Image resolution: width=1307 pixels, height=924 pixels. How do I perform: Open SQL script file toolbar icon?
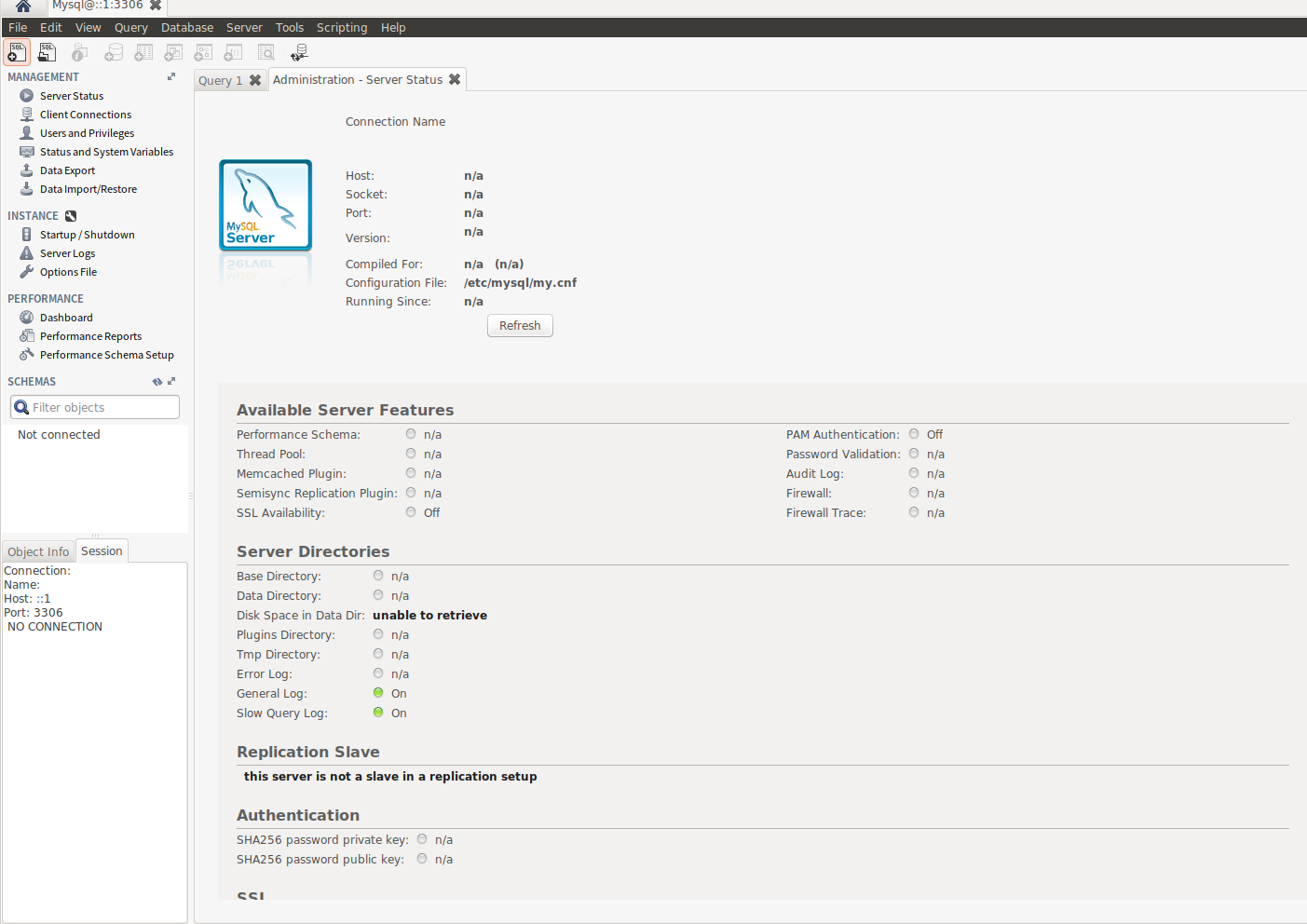(47, 52)
